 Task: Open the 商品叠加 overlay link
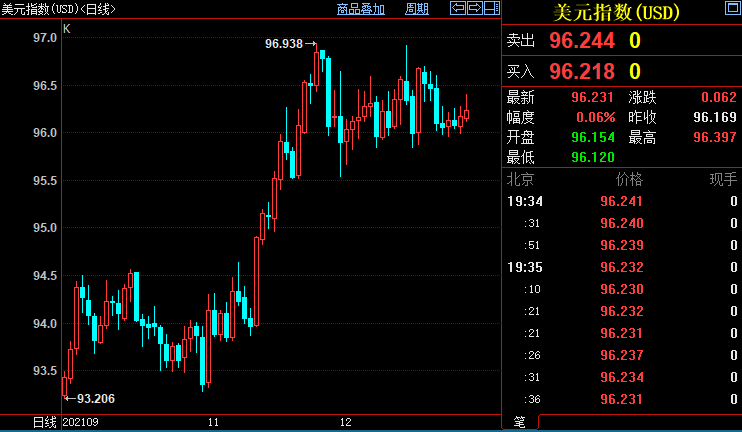[360, 9]
